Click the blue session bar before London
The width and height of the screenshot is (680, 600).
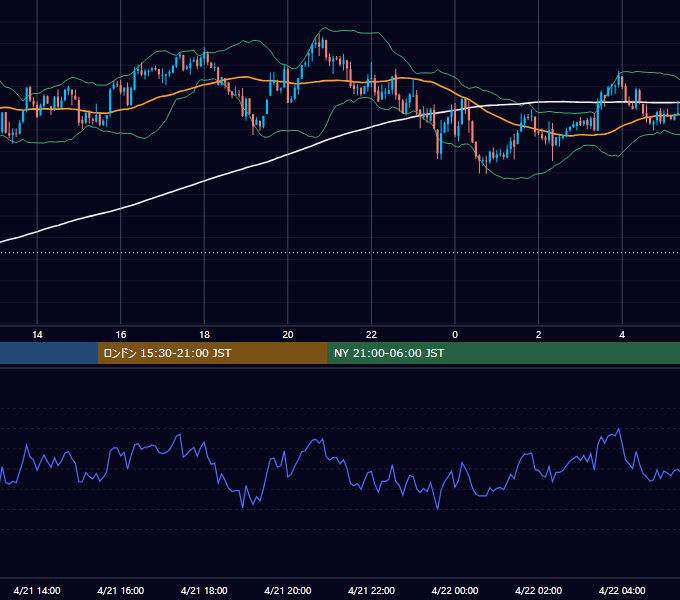tap(49, 353)
